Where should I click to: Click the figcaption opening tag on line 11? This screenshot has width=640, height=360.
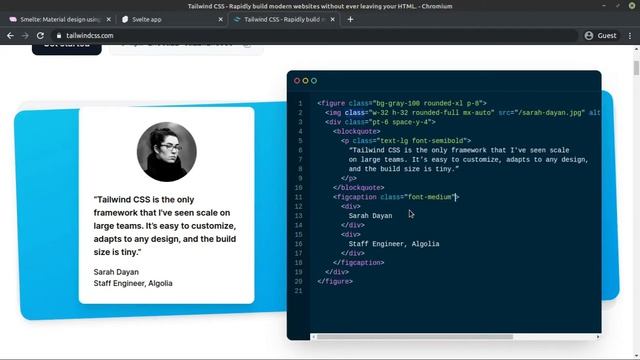pyautogui.click(x=396, y=197)
